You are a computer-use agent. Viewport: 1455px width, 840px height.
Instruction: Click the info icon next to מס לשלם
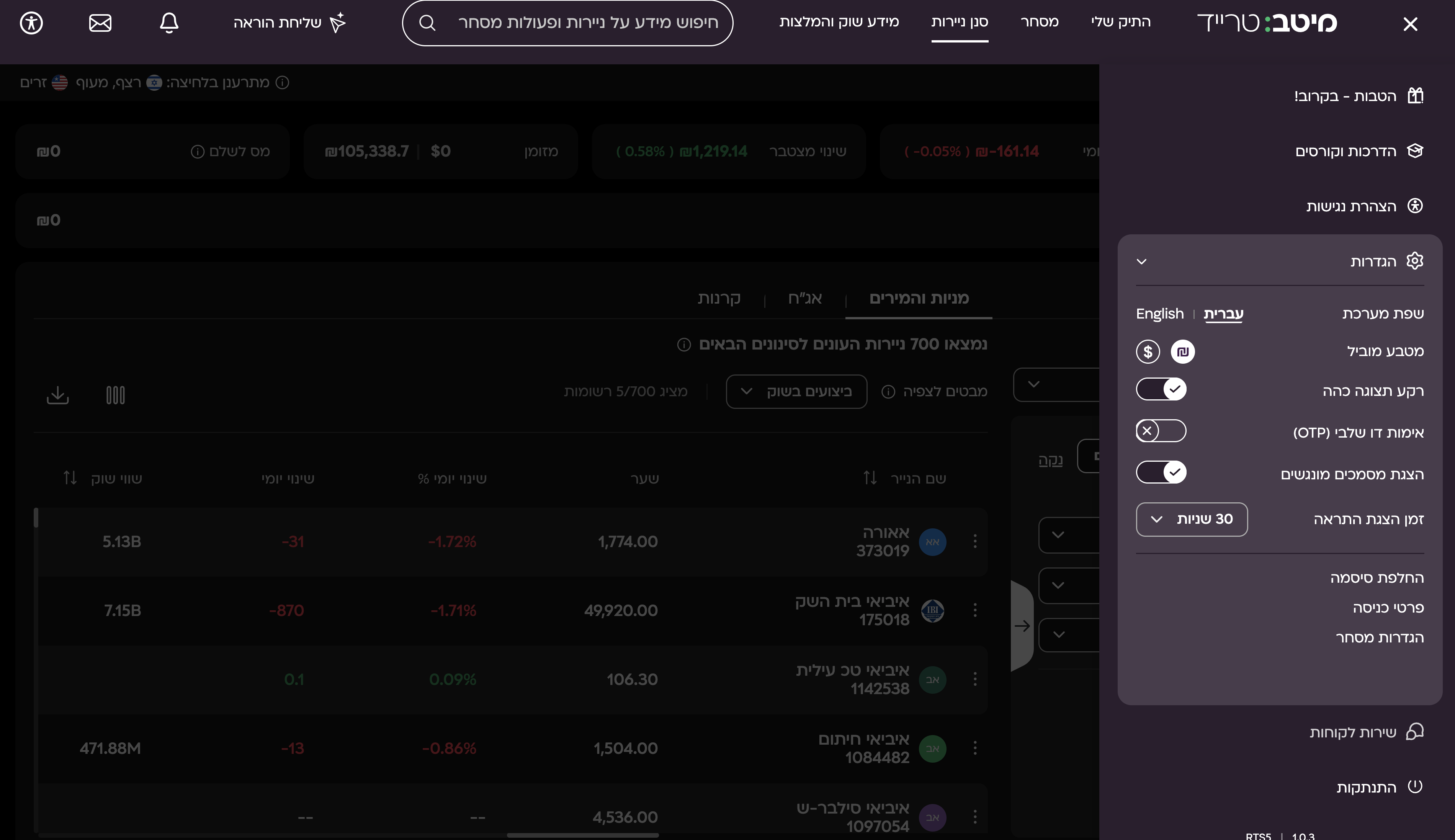coord(197,152)
